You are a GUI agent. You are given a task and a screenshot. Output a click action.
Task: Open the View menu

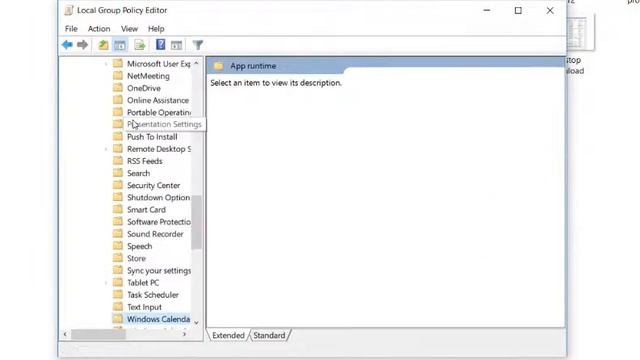click(129, 29)
